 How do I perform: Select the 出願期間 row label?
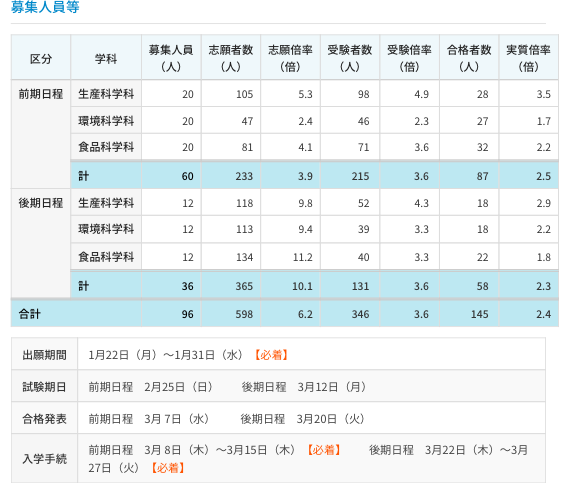(44, 355)
